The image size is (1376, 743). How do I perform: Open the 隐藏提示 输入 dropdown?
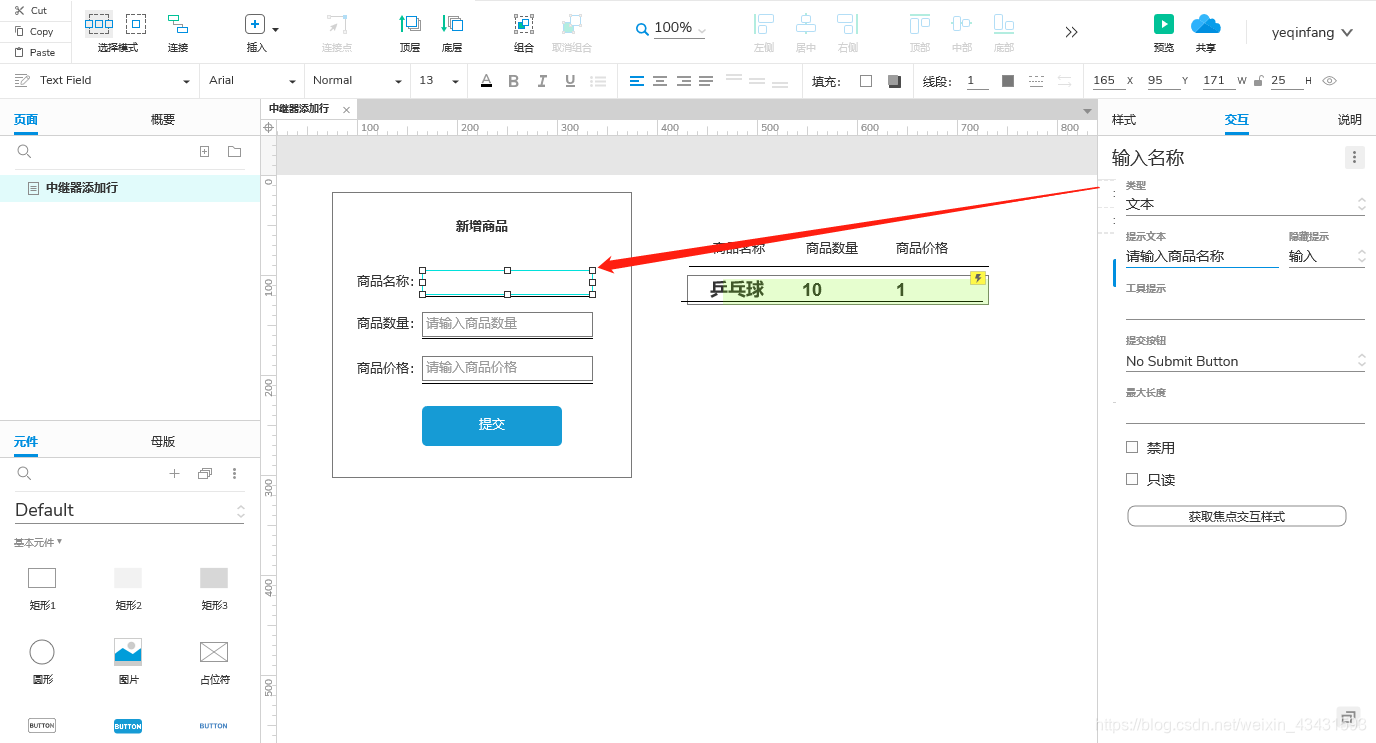tap(1327, 257)
